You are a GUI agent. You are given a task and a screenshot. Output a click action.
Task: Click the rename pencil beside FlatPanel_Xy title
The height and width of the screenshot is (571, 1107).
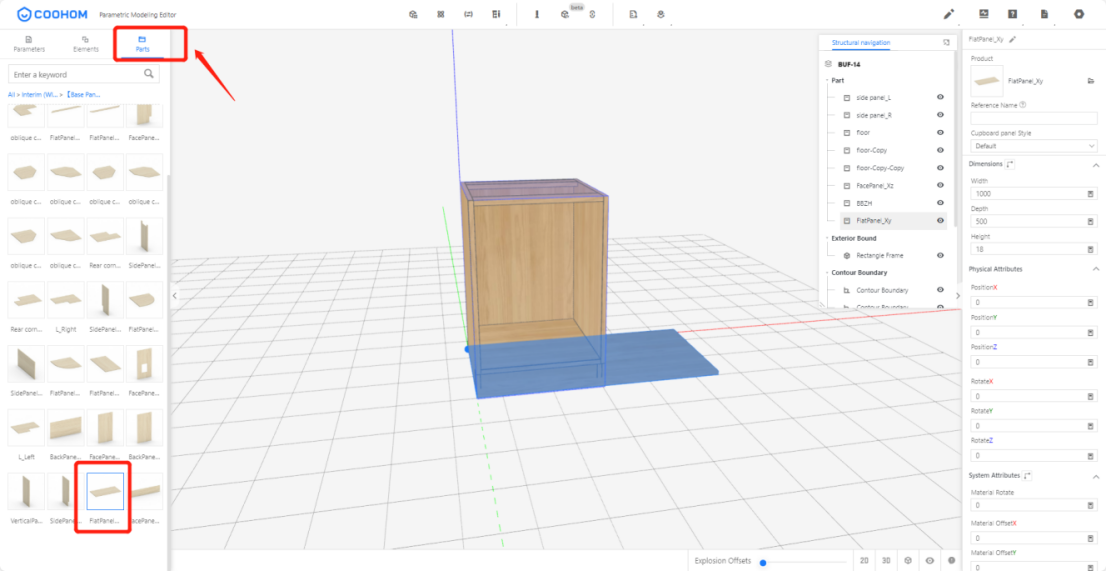click(1013, 39)
